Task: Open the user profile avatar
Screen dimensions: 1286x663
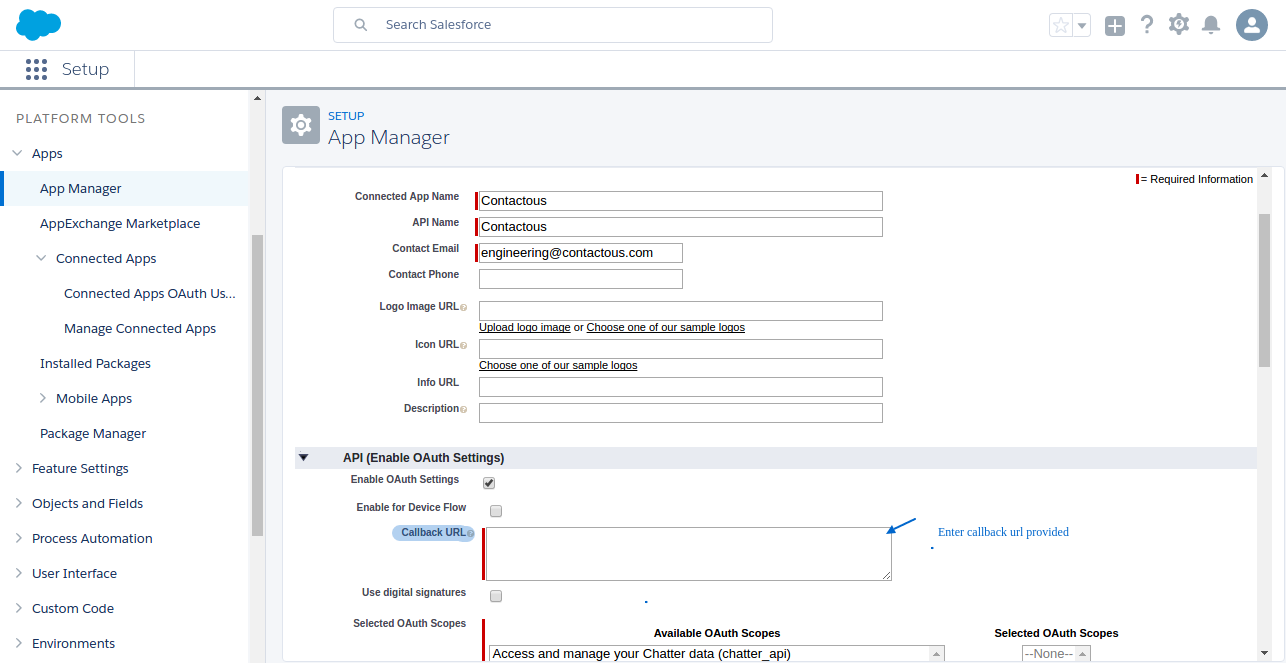Action: (x=1252, y=25)
